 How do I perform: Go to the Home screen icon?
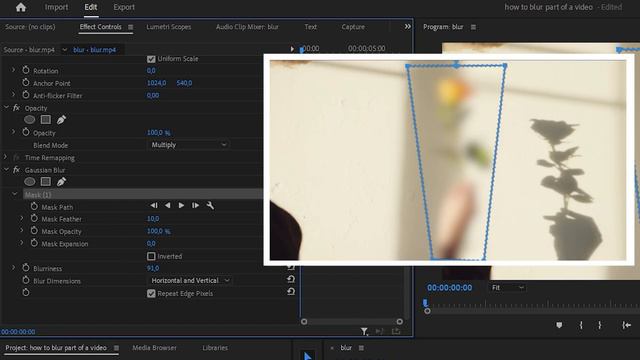[21, 7]
